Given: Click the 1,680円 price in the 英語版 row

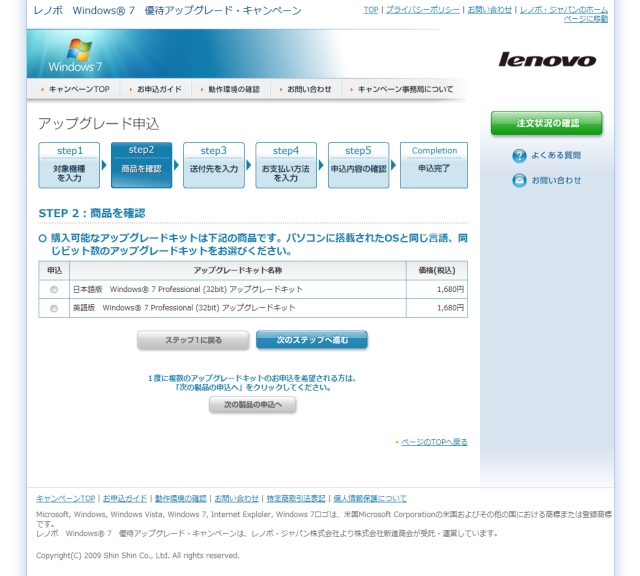Looking at the screenshot, I should tap(451, 308).
